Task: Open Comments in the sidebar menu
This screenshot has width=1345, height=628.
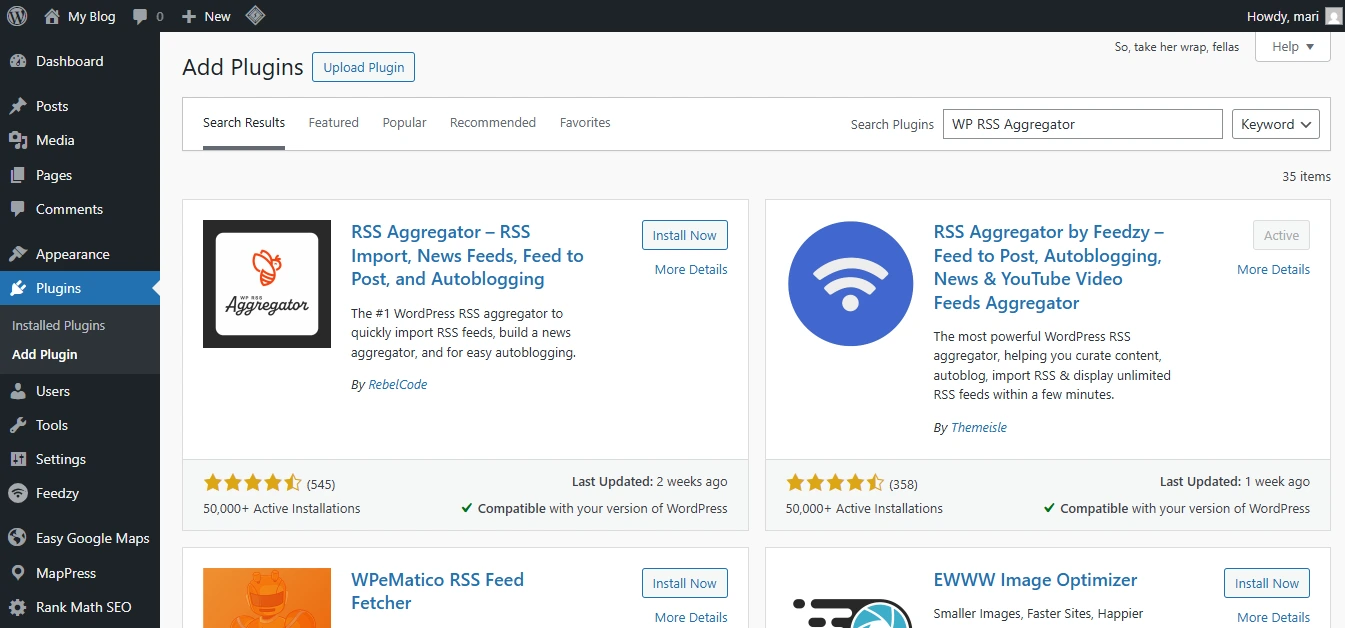Action: pos(80,209)
